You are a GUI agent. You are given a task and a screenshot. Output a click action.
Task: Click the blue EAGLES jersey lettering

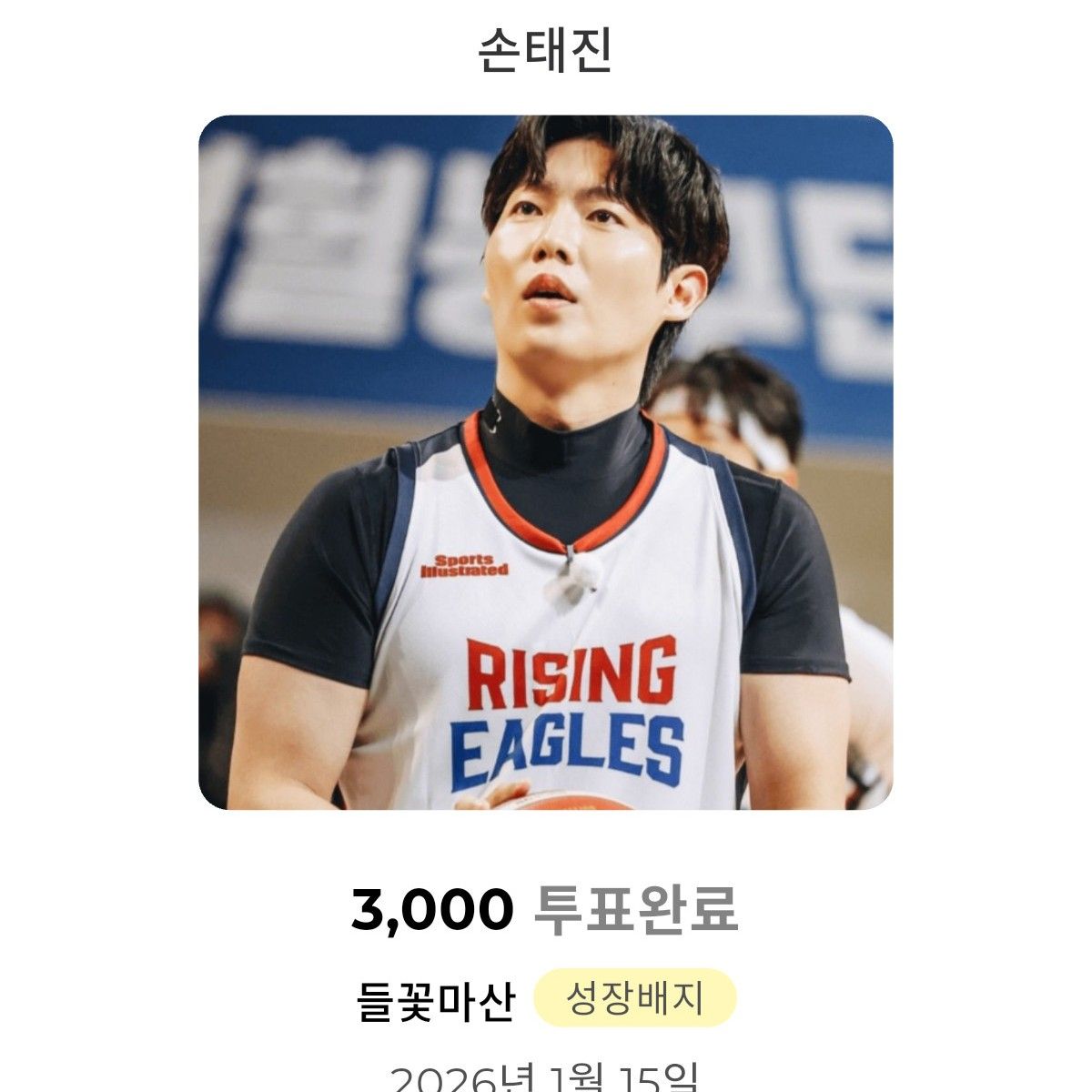click(x=568, y=751)
